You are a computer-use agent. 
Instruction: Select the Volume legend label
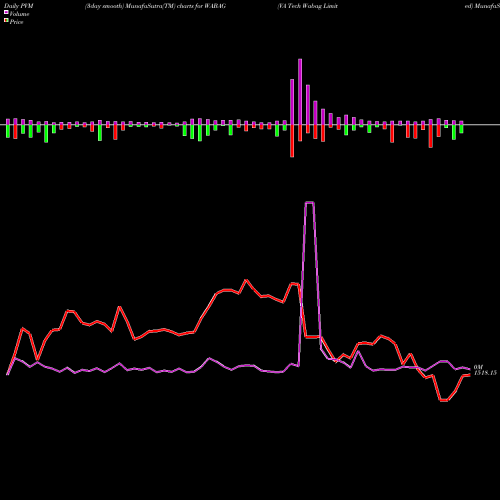pos(19,14)
